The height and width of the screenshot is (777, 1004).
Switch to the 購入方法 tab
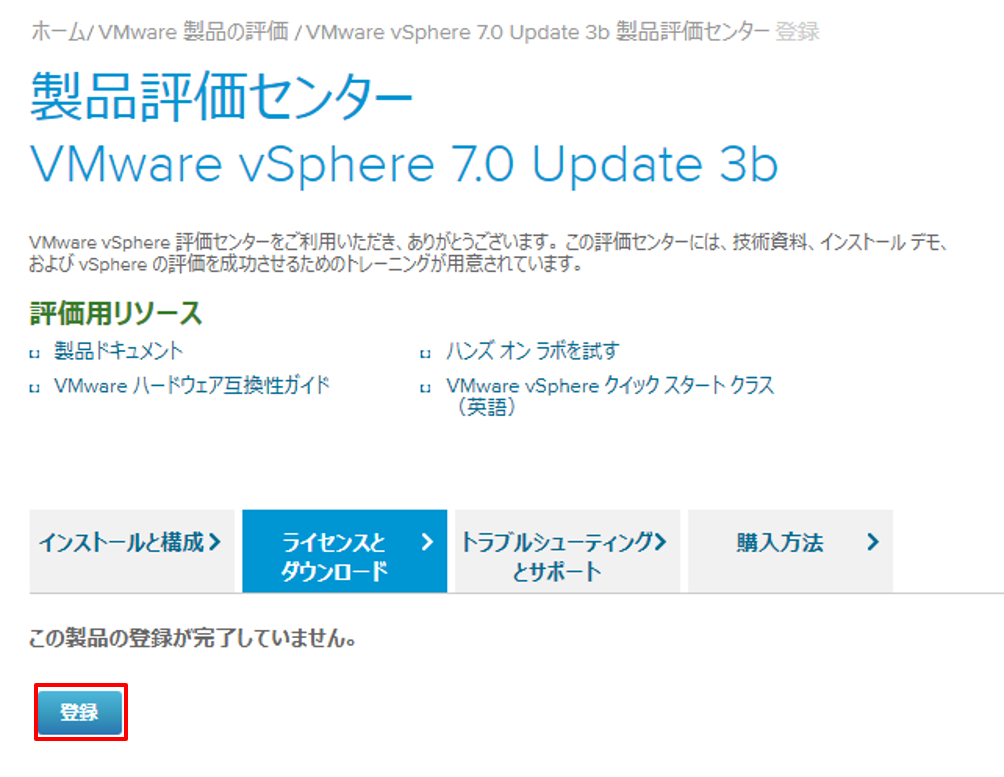coord(790,551)
